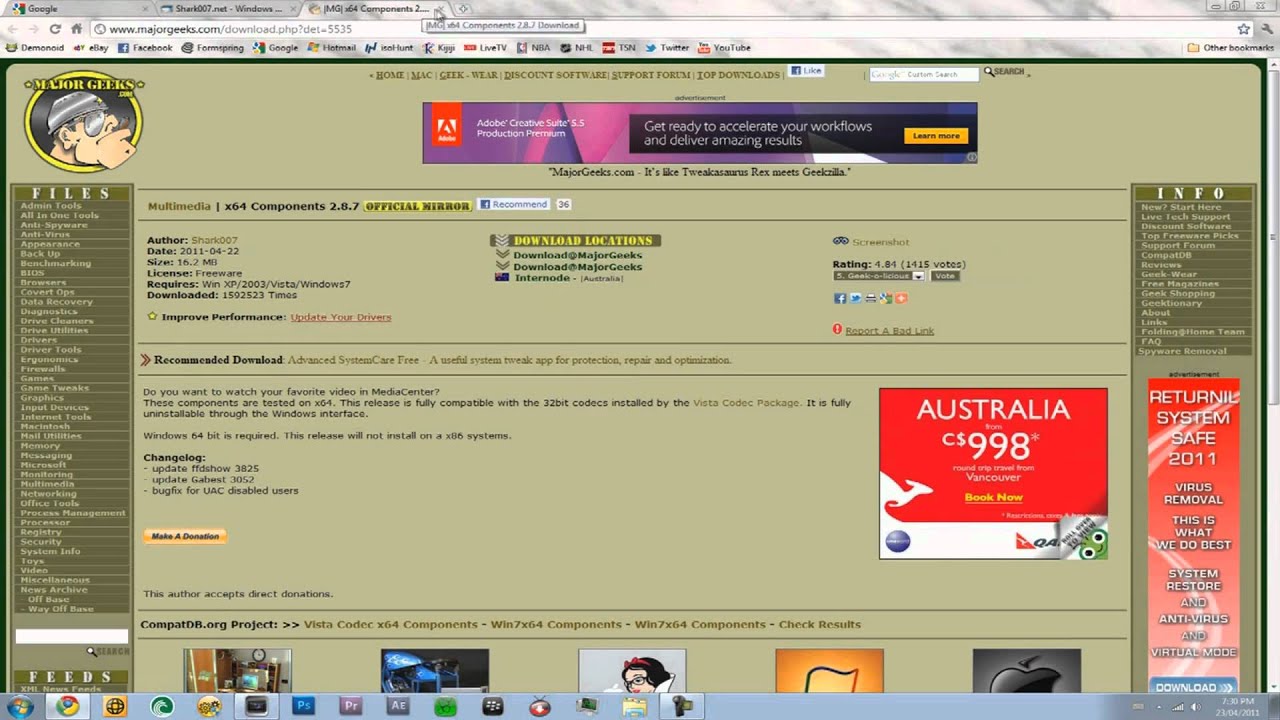This screenshot has width=1280, height=720.
Task: Click the Make A Donation button
Action: (x=185, y=536)
